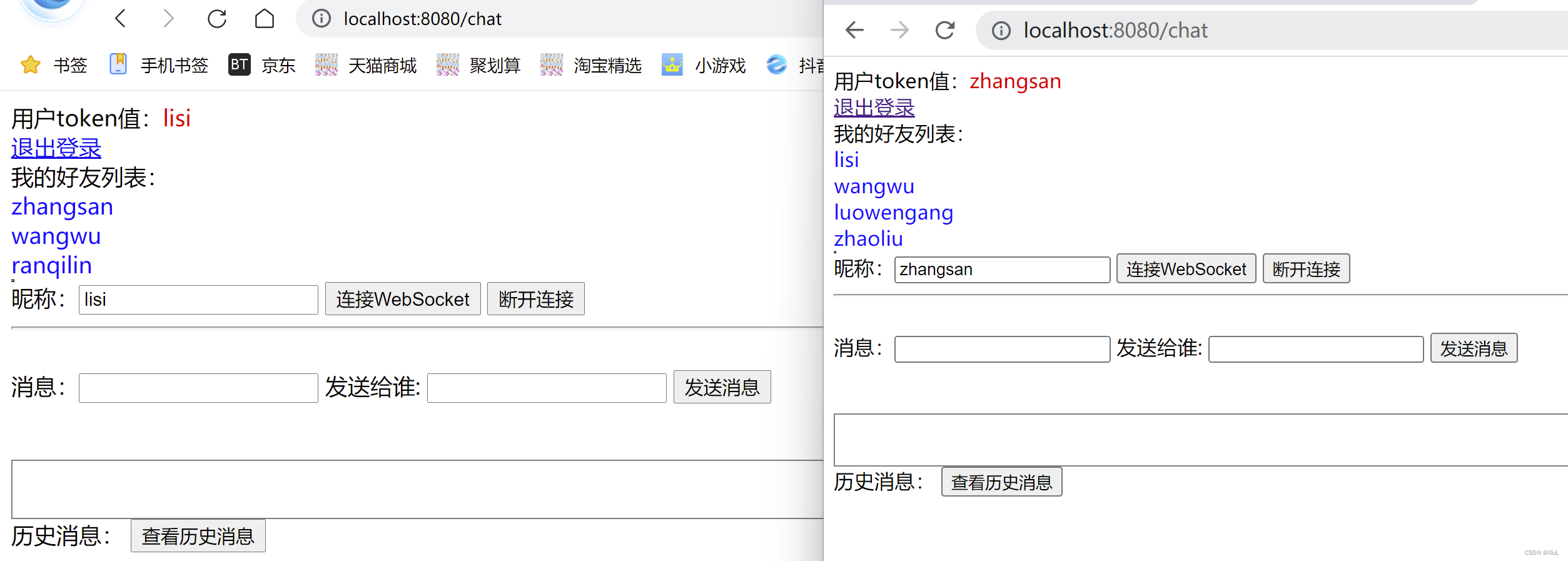Open 小游戏 bookmark

click(x=704, y=65)
